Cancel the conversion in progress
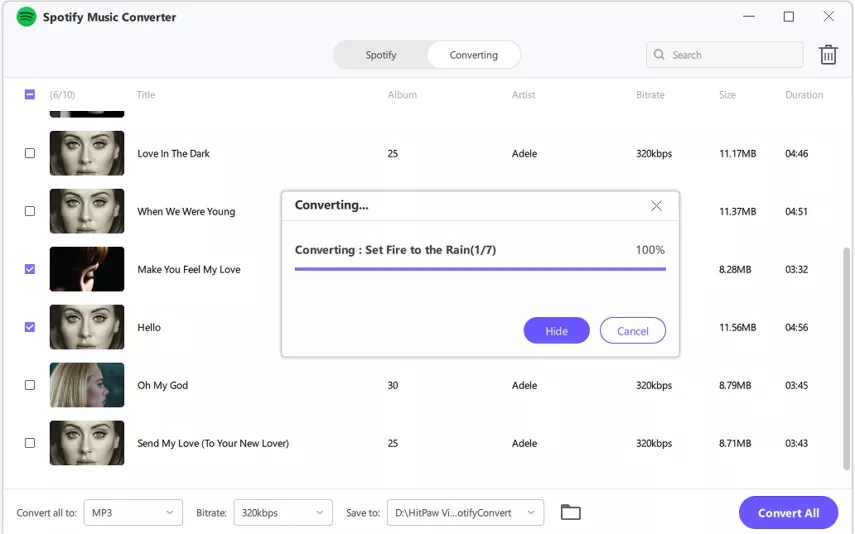The image size is (855, 534). click(x=632, y=331)
